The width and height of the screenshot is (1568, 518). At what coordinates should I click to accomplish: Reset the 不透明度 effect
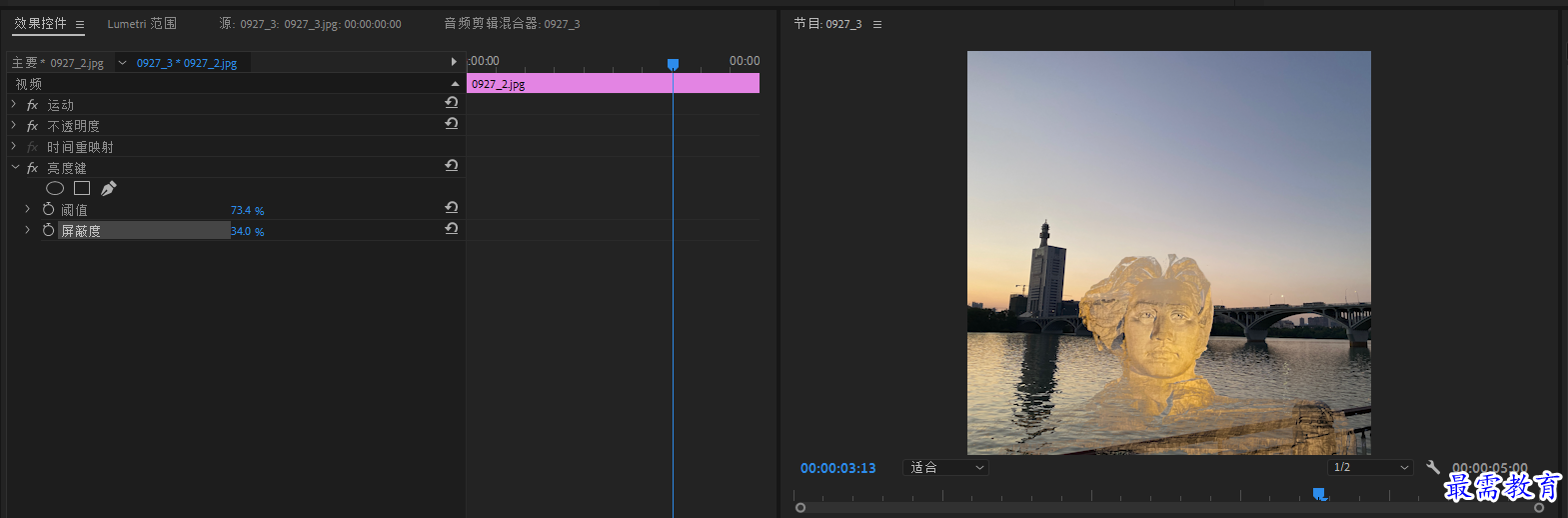pos(452,124)
